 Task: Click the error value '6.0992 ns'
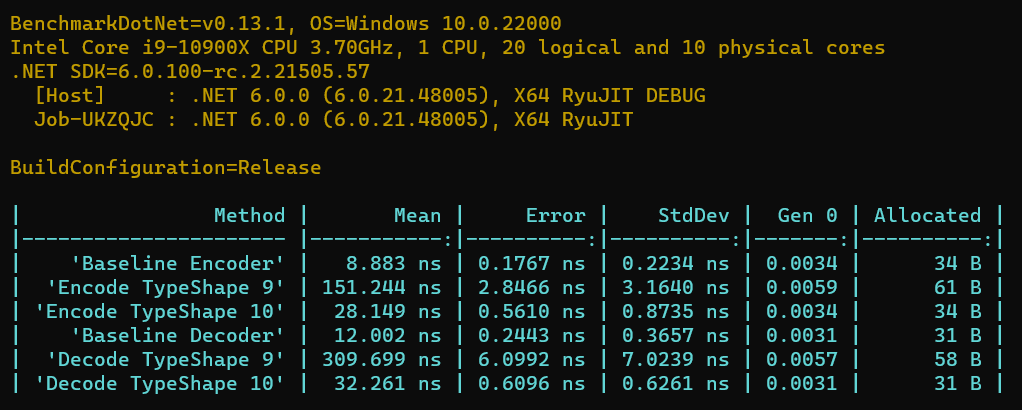pos(532,359)
